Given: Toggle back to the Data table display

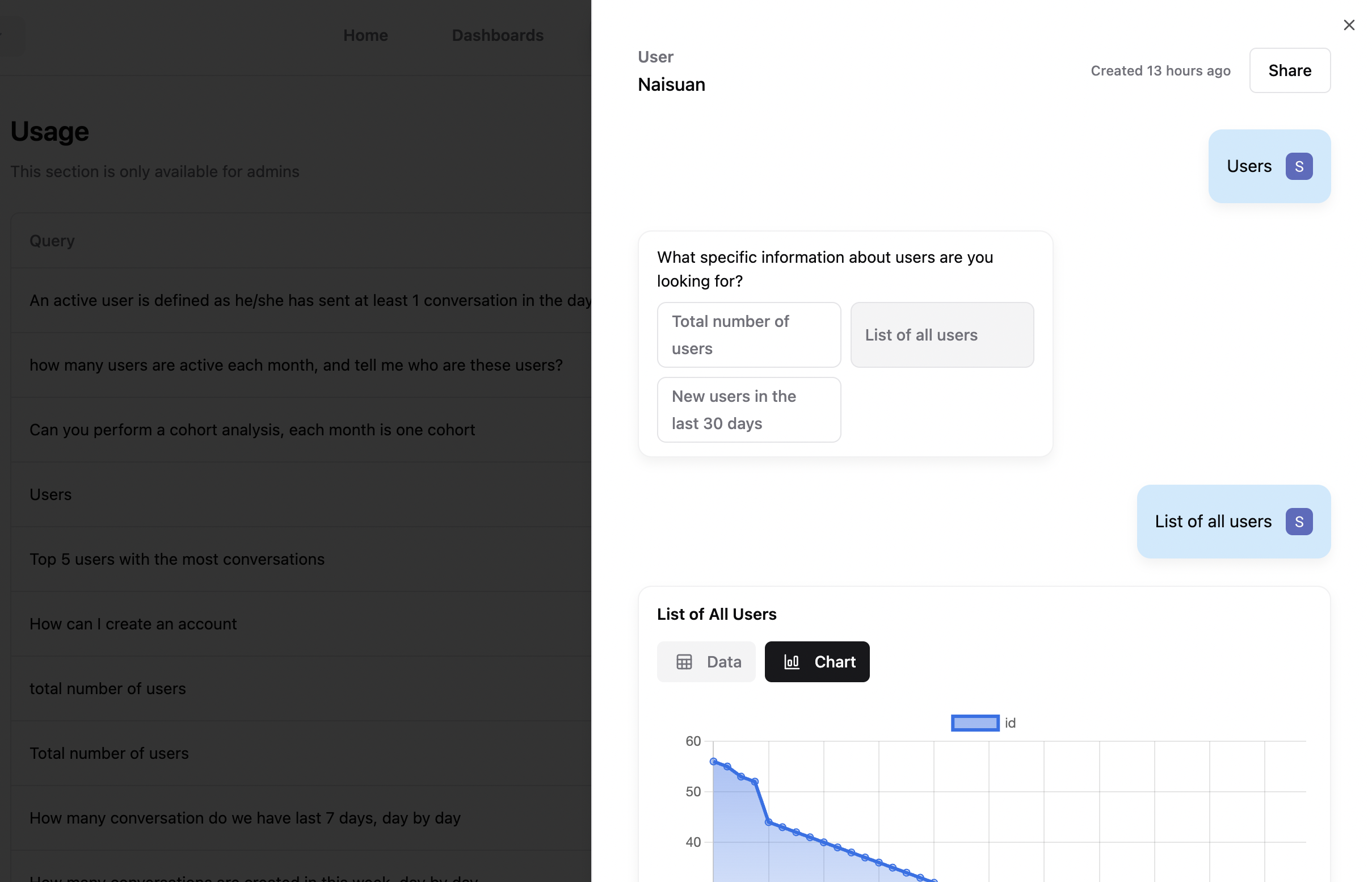Looking at the screenshot, I should pos(706,662).
